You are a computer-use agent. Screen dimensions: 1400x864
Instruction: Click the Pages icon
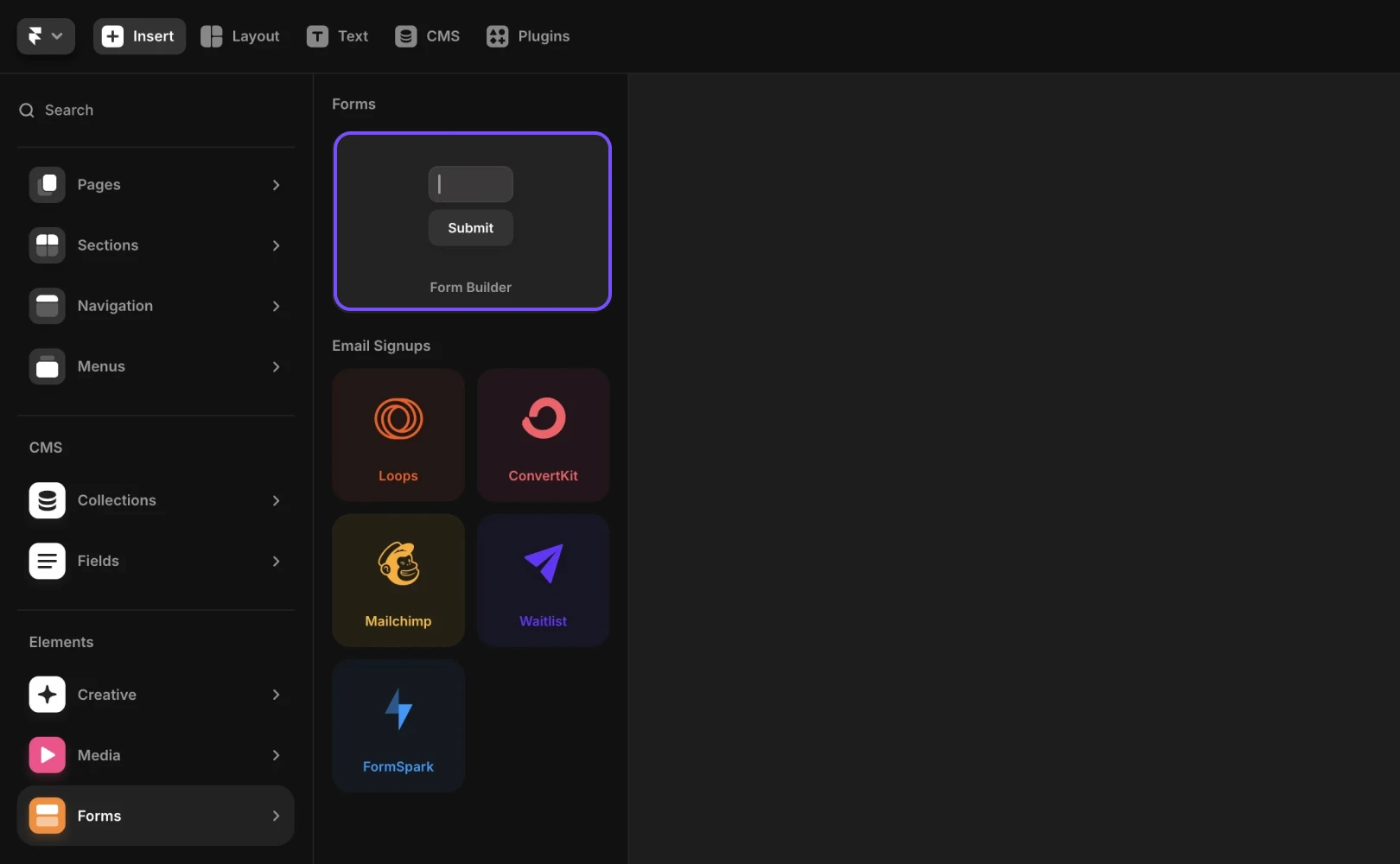point(48,185)
